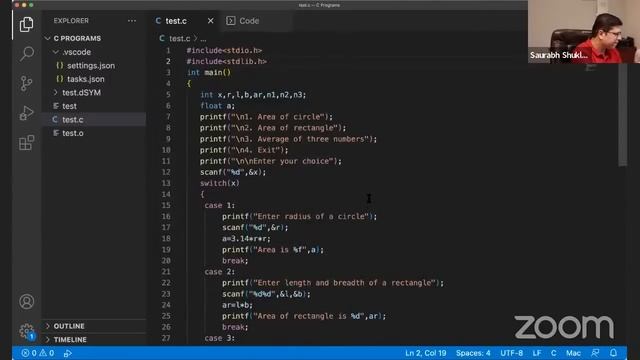
Task: Change end of line sequence LF
Action: click(537, 353)
